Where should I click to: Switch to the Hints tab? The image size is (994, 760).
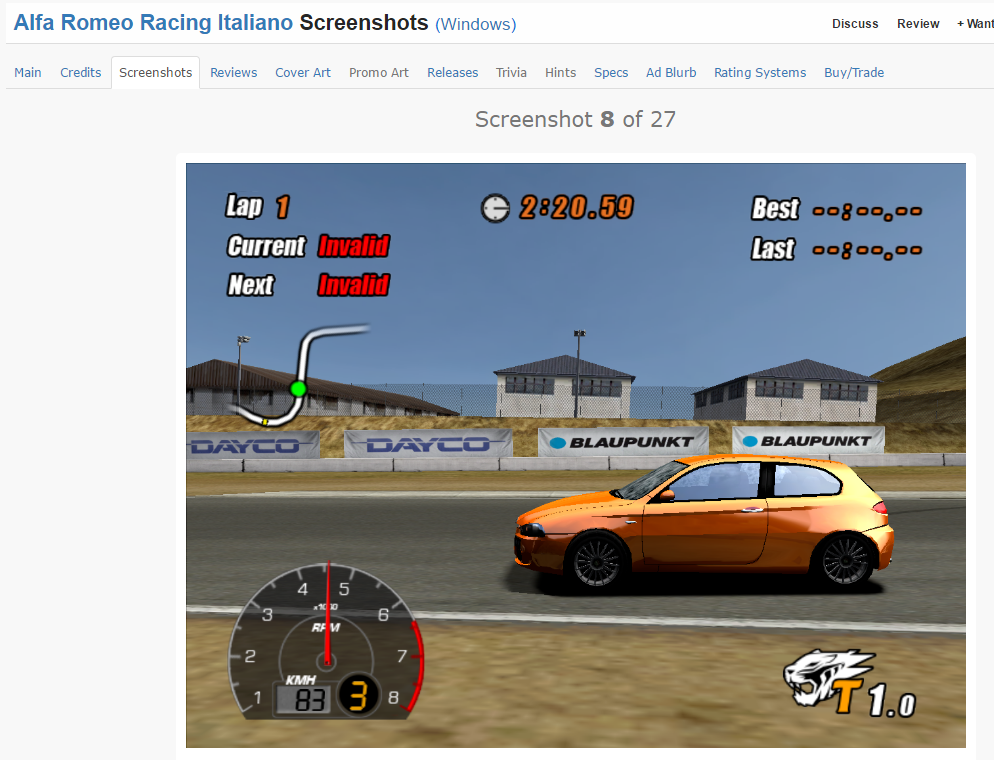(x=560, y=73)
